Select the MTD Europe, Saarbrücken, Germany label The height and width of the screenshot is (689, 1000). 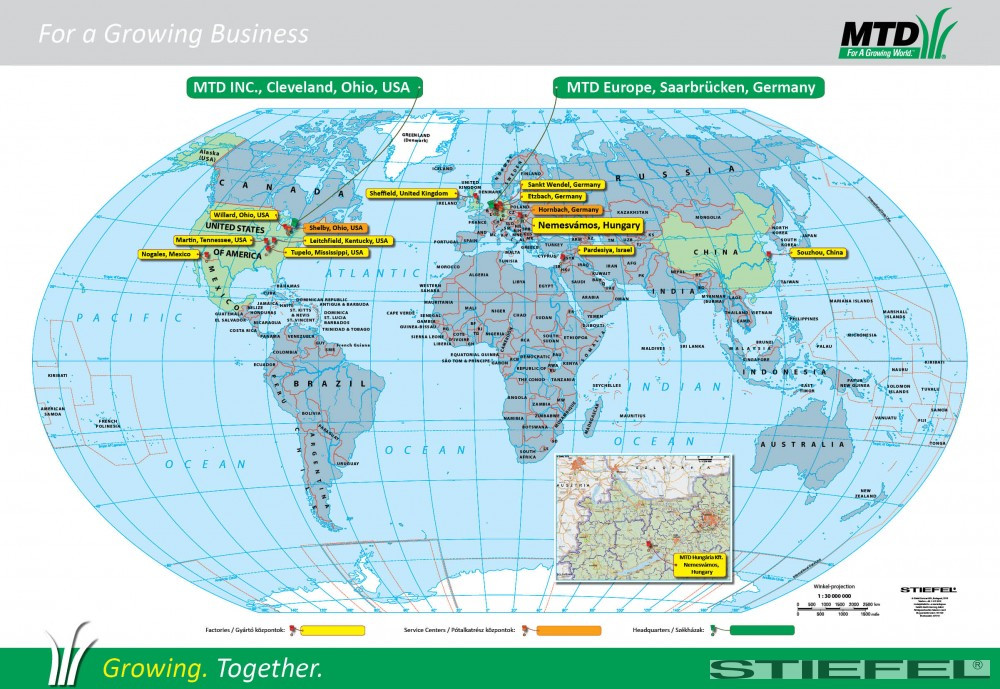[690, 87]
